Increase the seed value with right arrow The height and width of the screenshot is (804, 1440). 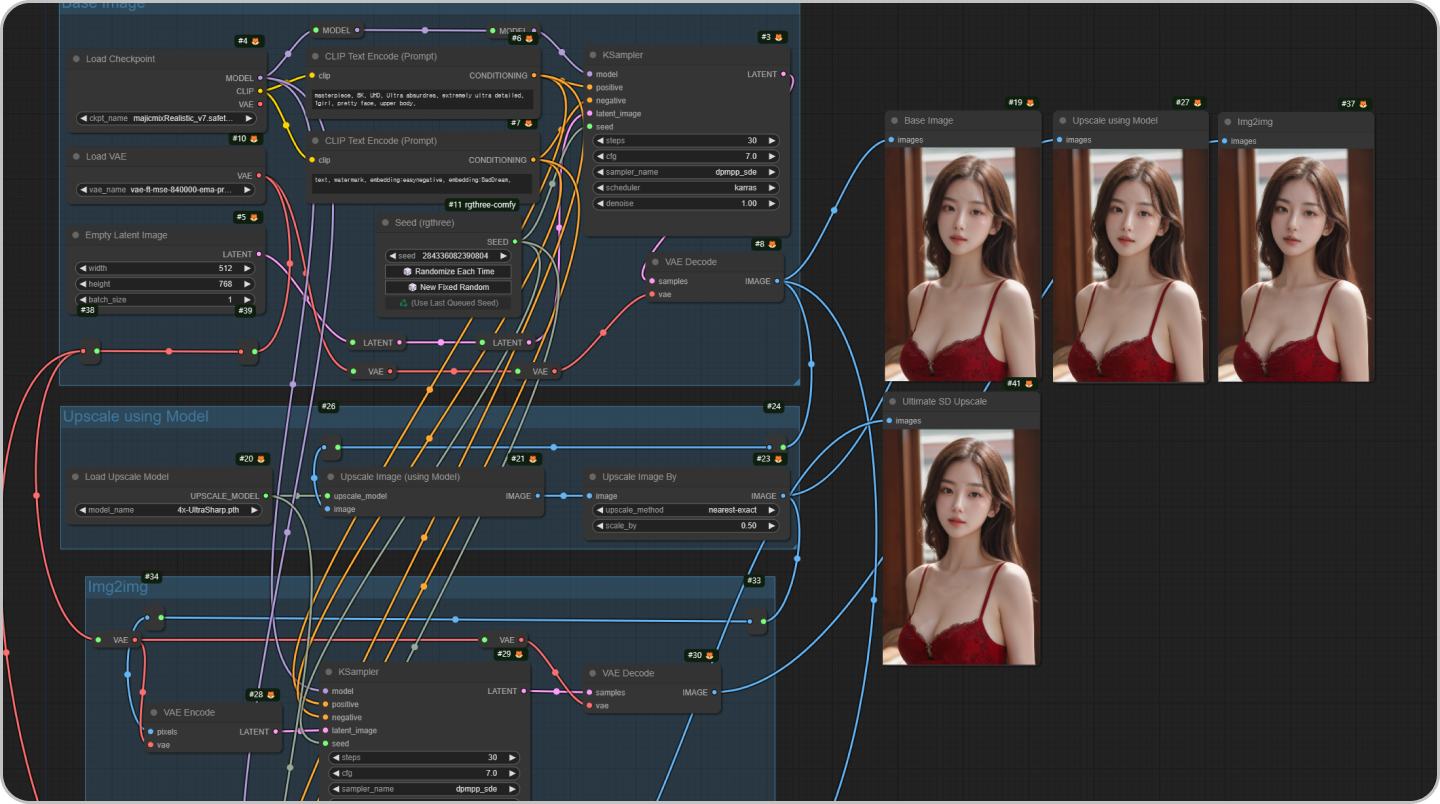[x=505, y=256]
